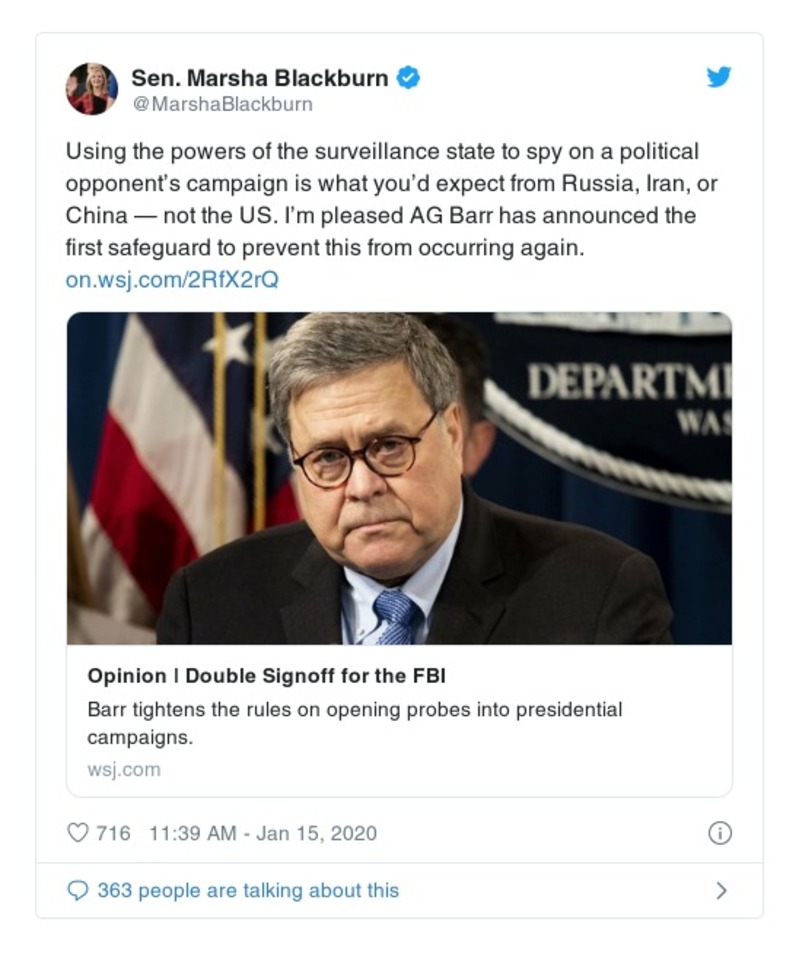This screenshot has width=799, height=957.
Task: Click the reply speech bubble icon
Action: (x=77, y=889)
